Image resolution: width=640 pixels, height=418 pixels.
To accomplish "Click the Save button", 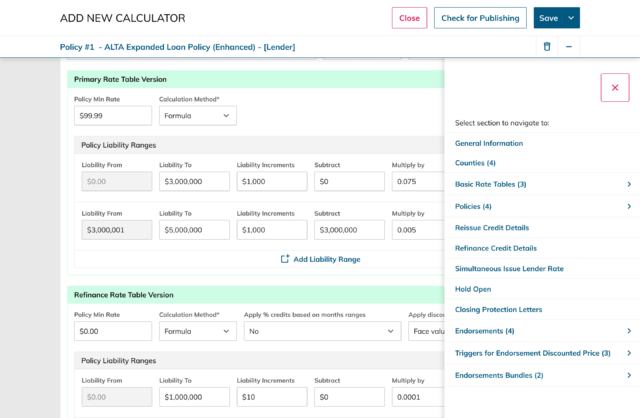I will [x=548, y=18].
